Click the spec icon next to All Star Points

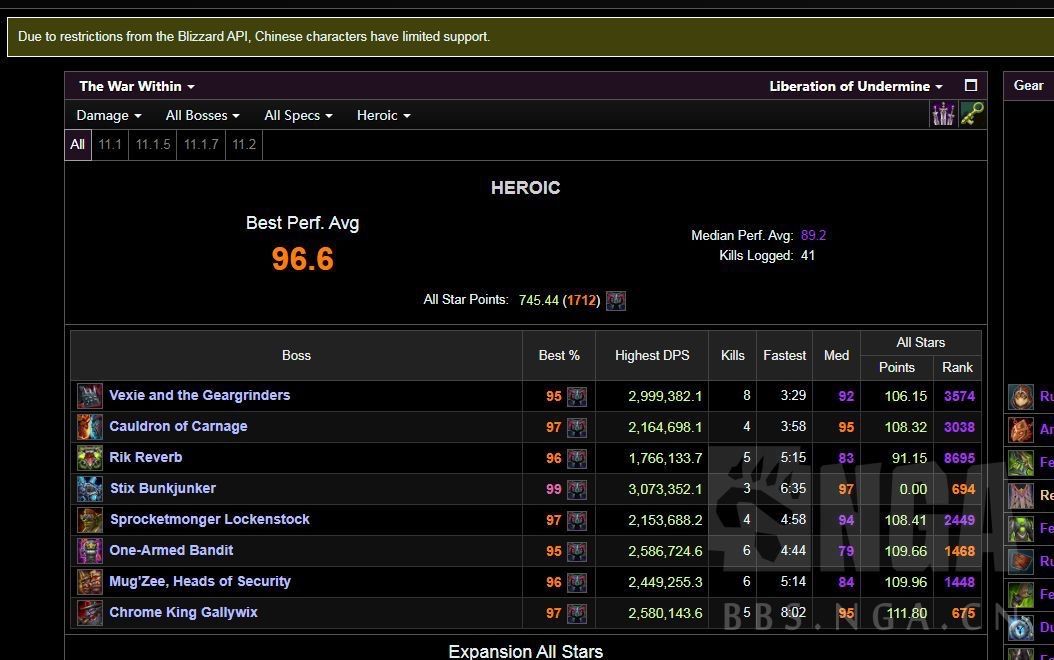click(x=616, y=300)
